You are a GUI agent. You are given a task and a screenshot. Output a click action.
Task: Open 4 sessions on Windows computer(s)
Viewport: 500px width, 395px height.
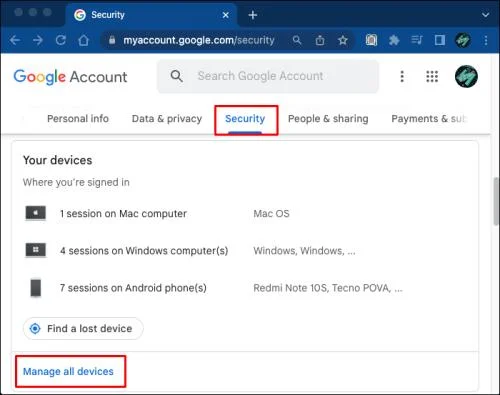144,251
